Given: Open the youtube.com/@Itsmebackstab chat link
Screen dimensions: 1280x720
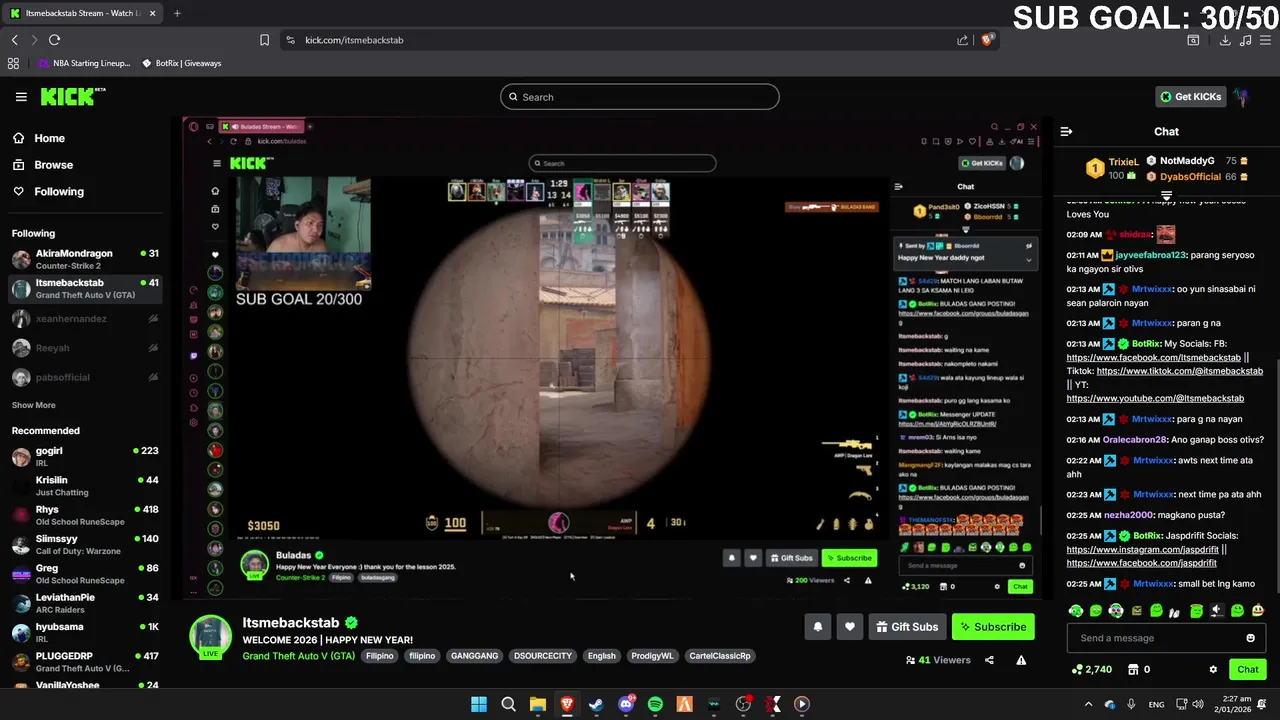Looking at the screenshot, I should (1155, 398).
